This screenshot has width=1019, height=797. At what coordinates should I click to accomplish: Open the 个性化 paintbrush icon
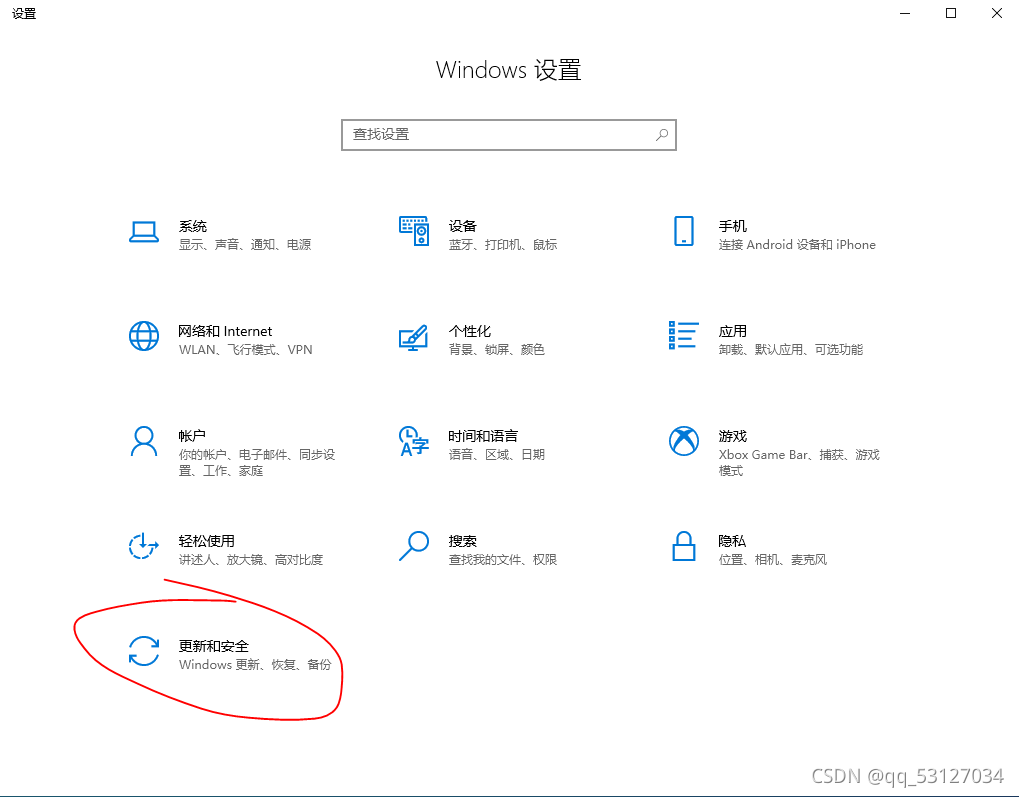point(414,337)
